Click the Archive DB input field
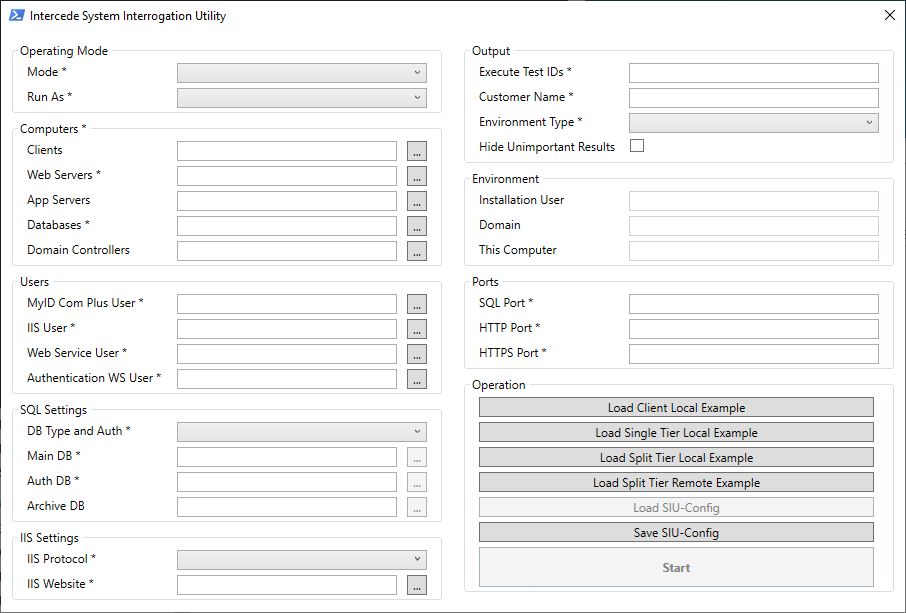The height and width of the screenshot is (613, 906). pyautogui.click(x=287, y=507)
